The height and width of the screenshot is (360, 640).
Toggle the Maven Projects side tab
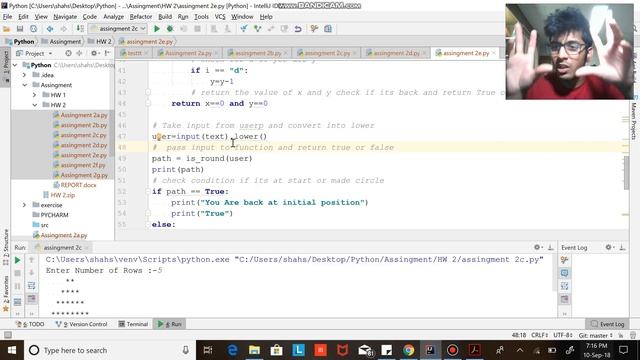point(634,121)
